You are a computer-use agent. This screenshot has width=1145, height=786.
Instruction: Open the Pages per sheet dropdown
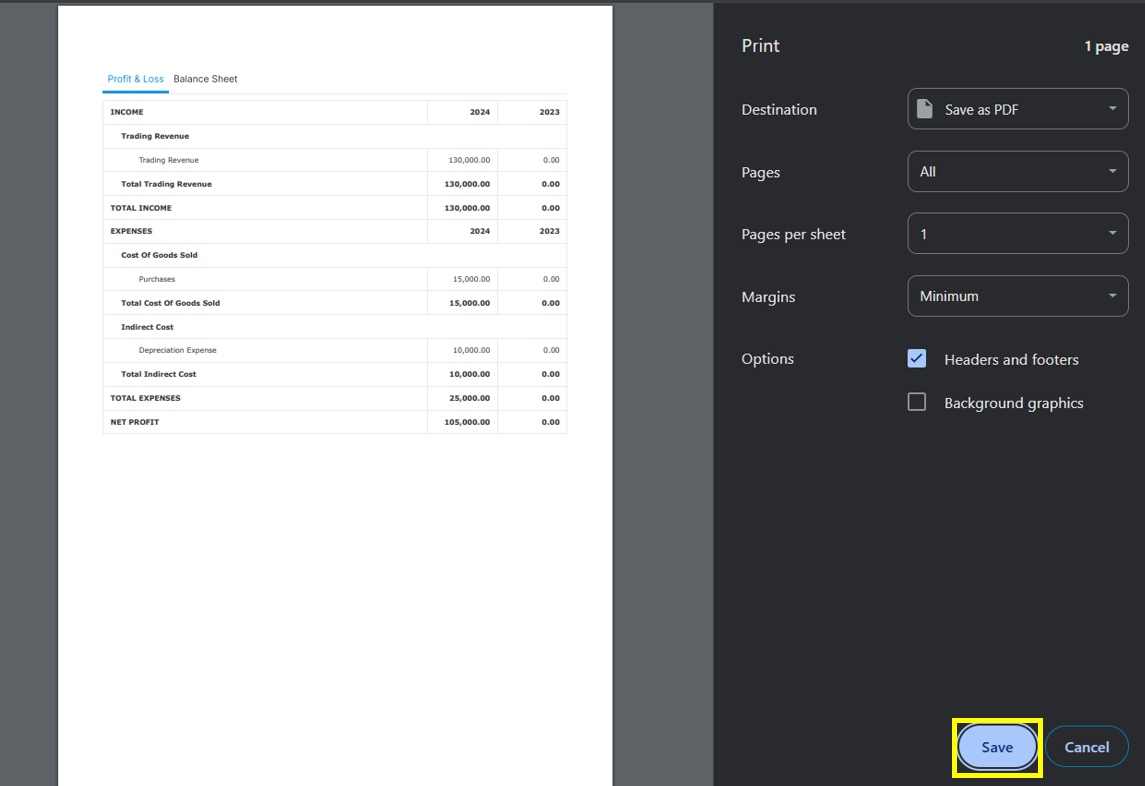point(1018,234)
